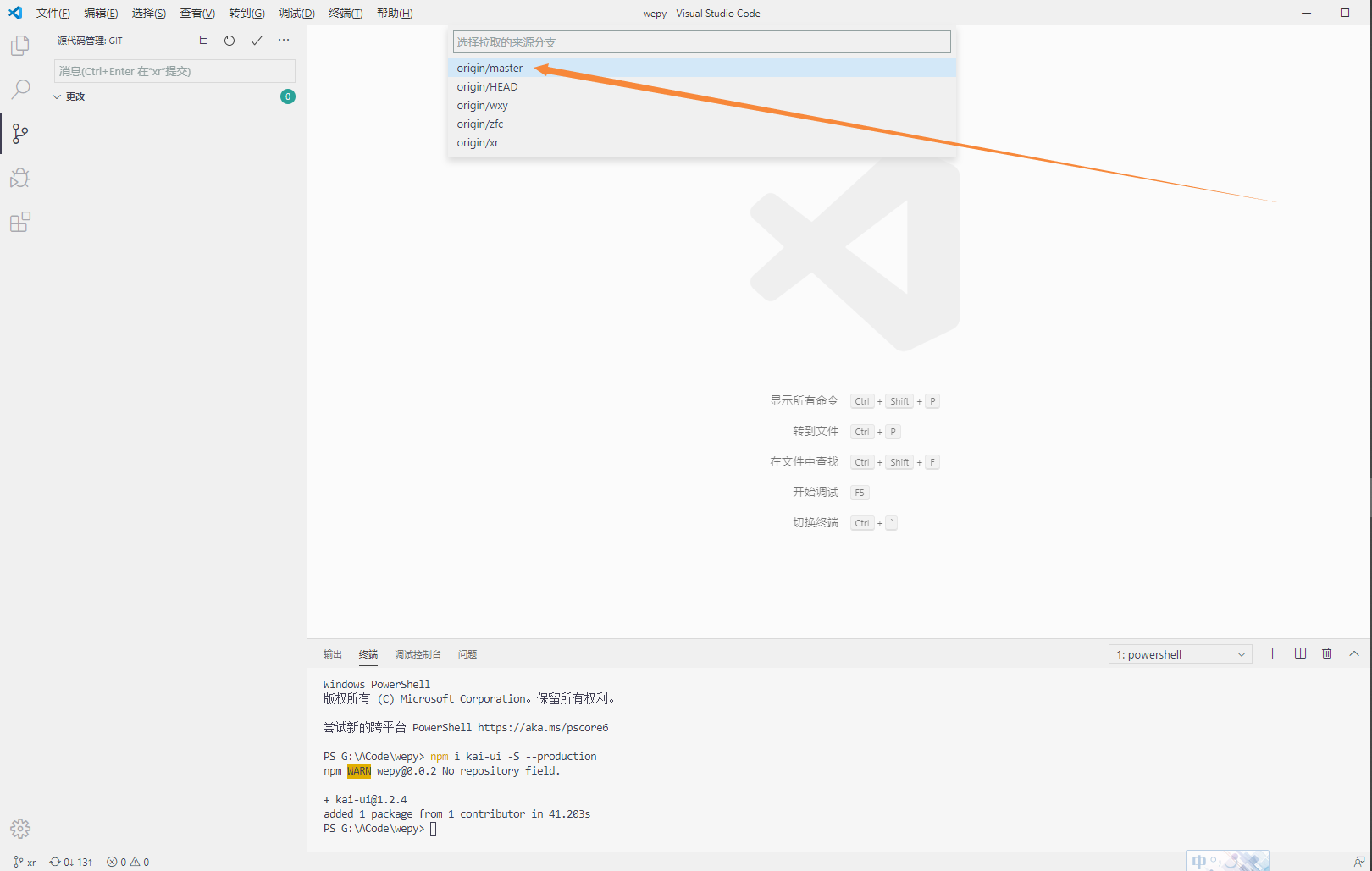The height and width of the screenshot is (871, 1372).
Task: Open Source Control more actions ellipsis
Action: (x=284, y=40)
